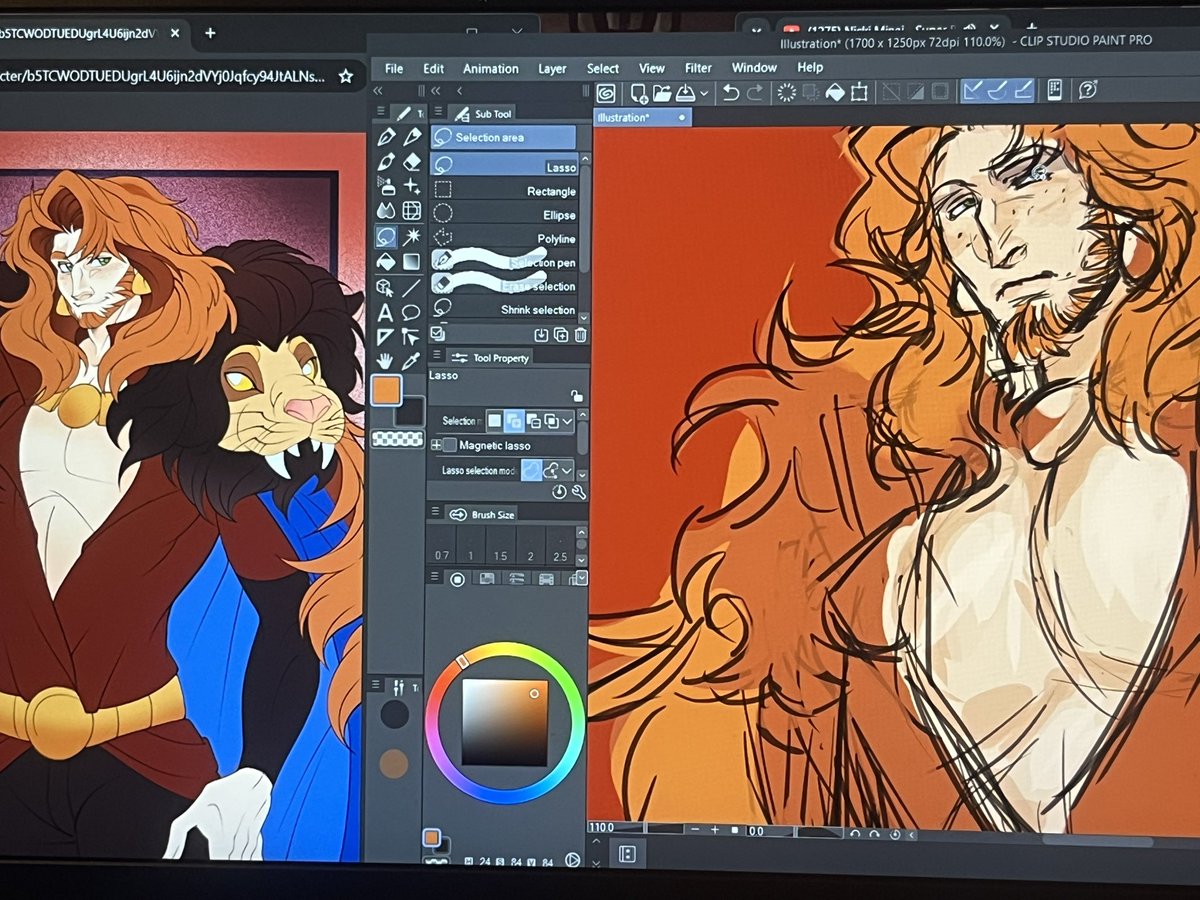This screenshot has height=900, width=1200.
Task: Select the Blend droplets tool
Action: (x=386, y=211)
